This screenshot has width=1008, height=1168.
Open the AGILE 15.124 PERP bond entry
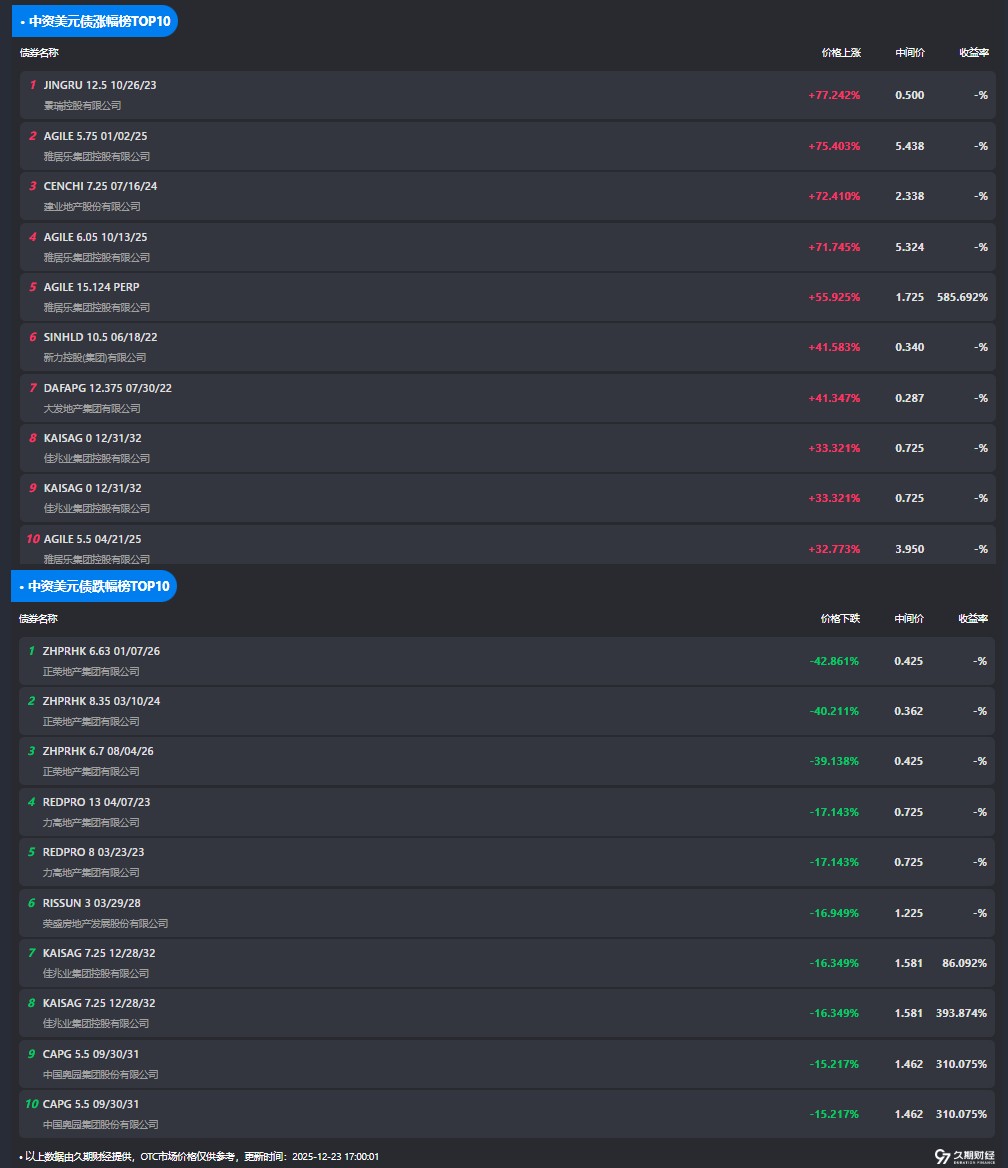coord(92,287)
